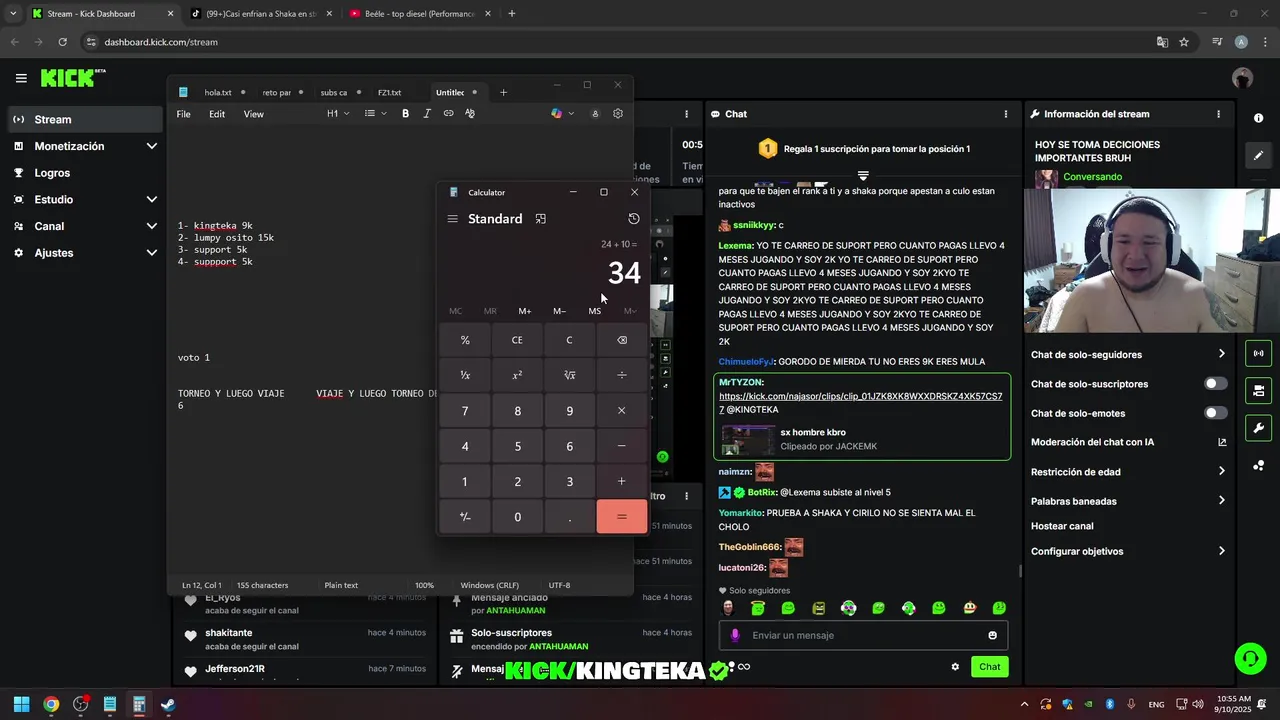Toggle Chat de solo-emotes switch
This screenshot has height=720, width=1280.
click(1215, 413)
